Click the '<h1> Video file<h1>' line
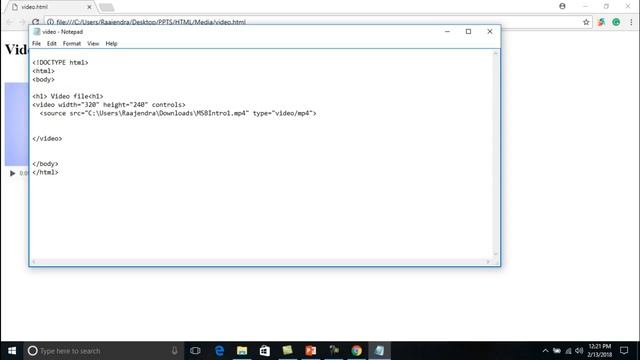 point(68,96)
